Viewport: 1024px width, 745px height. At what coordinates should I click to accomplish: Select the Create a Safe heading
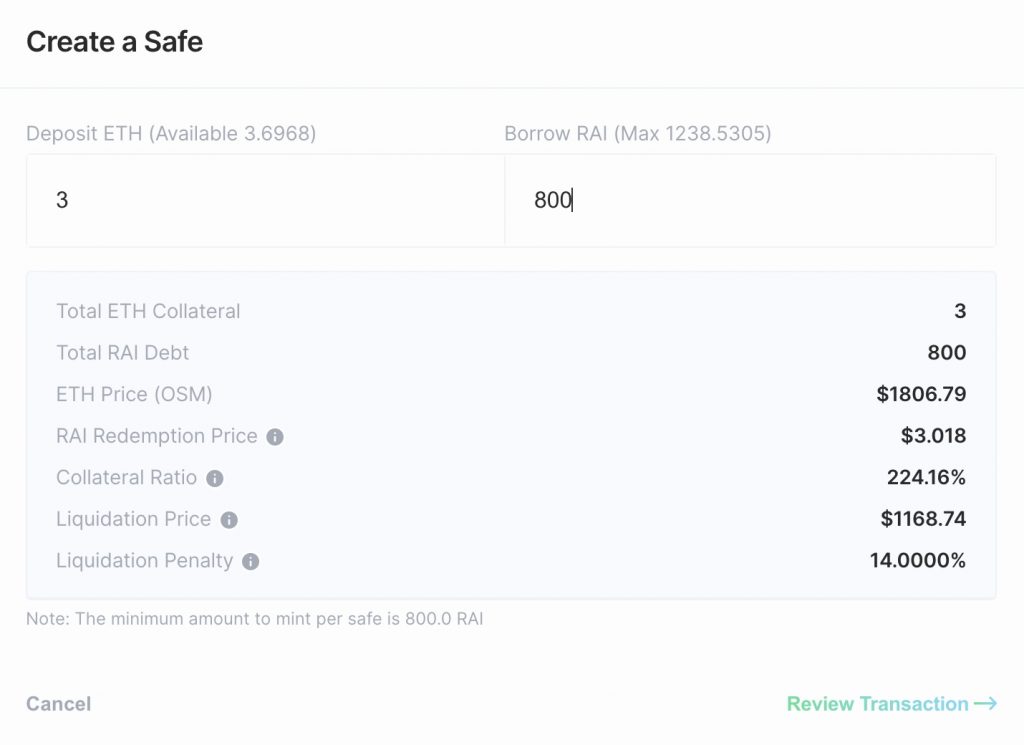point(114,42)
